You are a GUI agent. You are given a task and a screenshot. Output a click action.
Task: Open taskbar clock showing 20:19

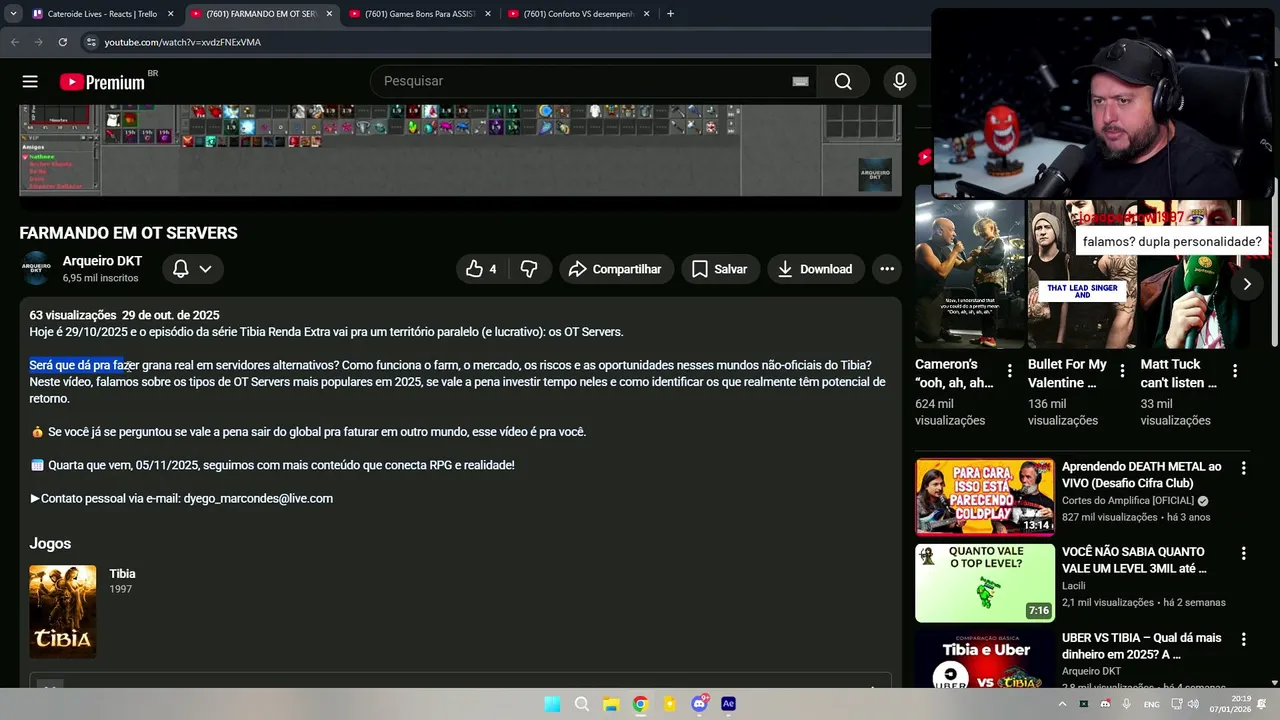point(1230,704)
